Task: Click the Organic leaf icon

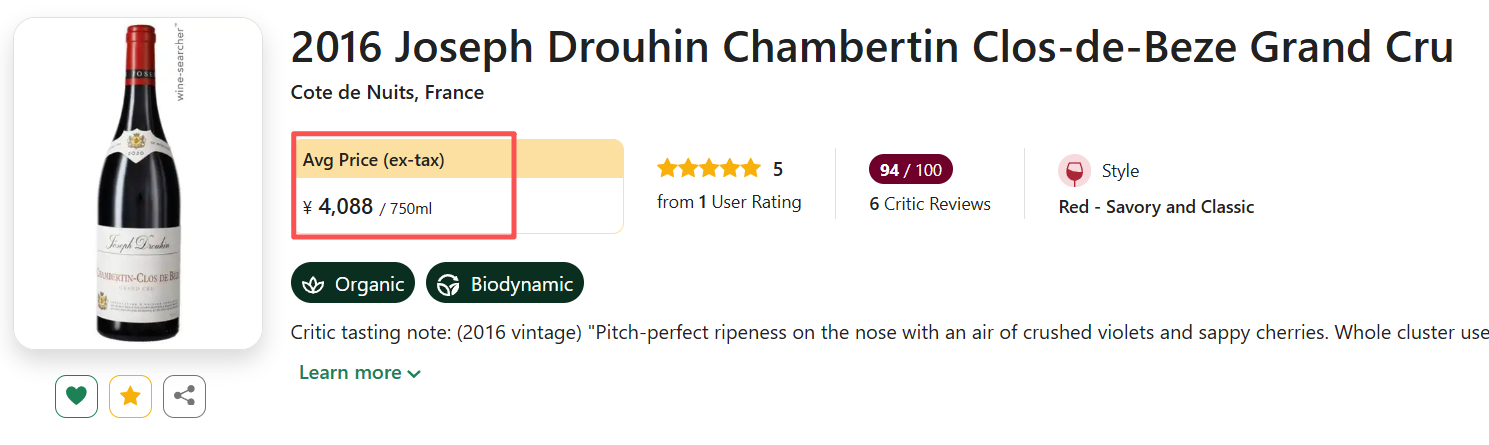Action: coord(314,284)
